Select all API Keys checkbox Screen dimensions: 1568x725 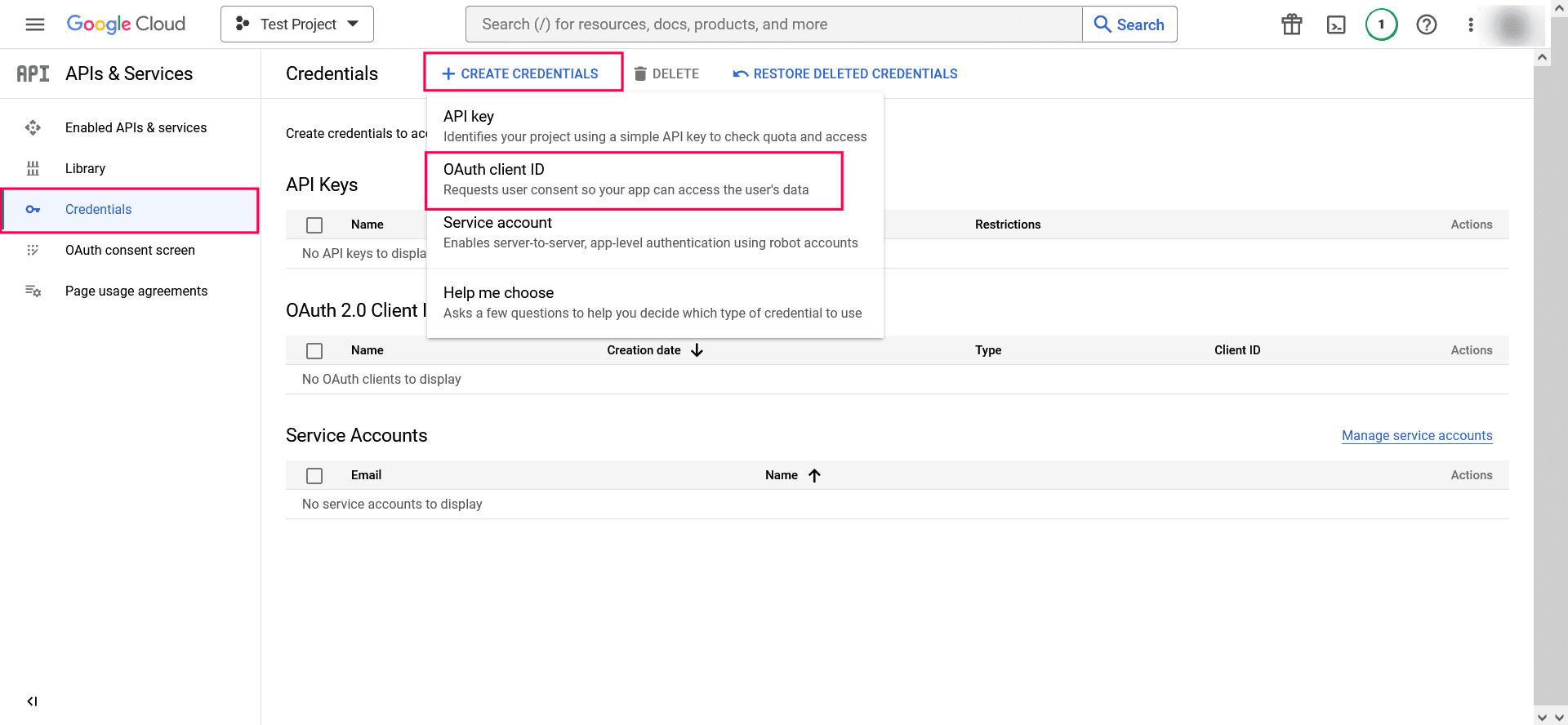[x=314, y=225]
